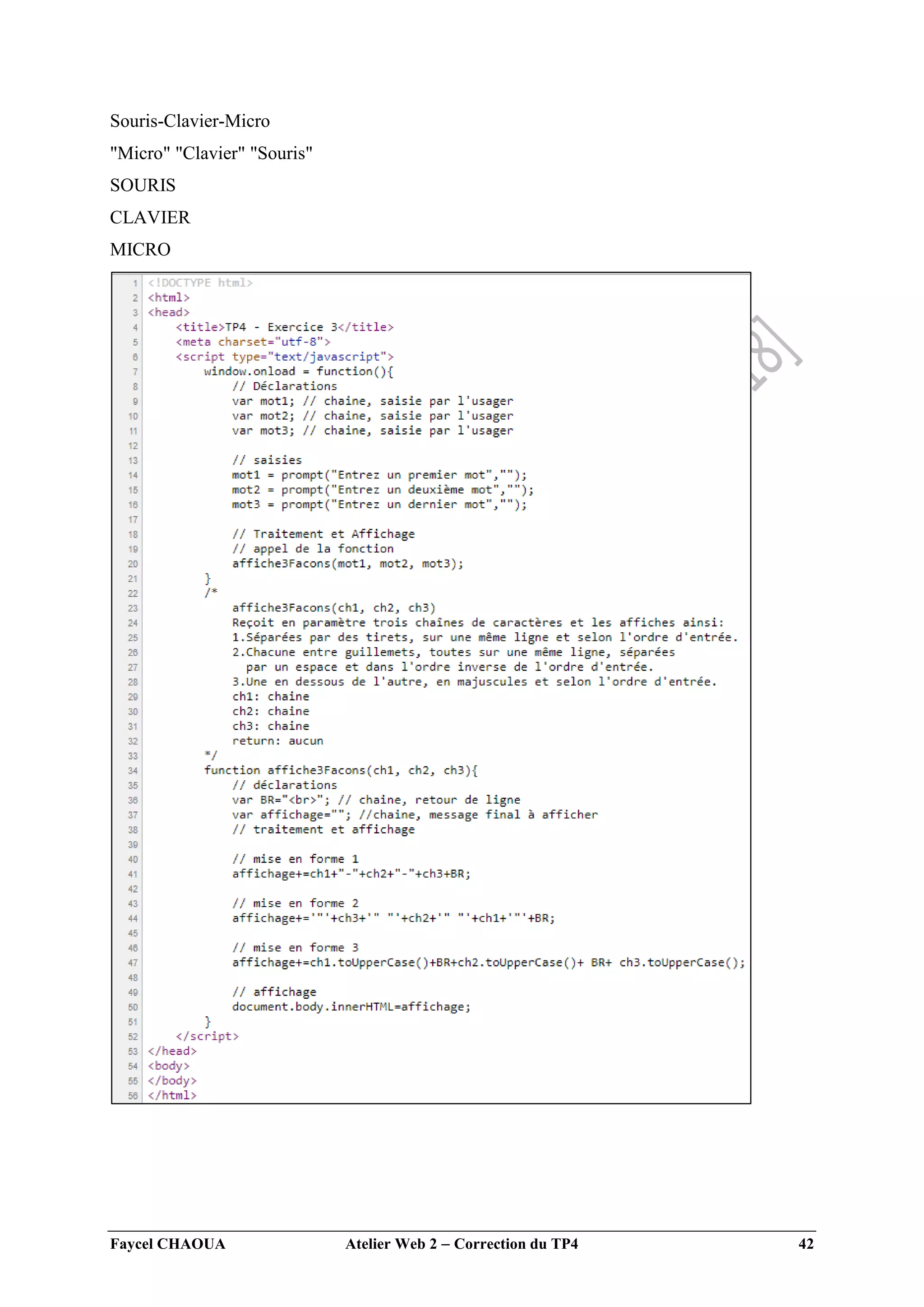The width and height of the screenshot is (924, 1307).
Task: Click the meta charset utf-8 line
Action: tap(253, 342)
